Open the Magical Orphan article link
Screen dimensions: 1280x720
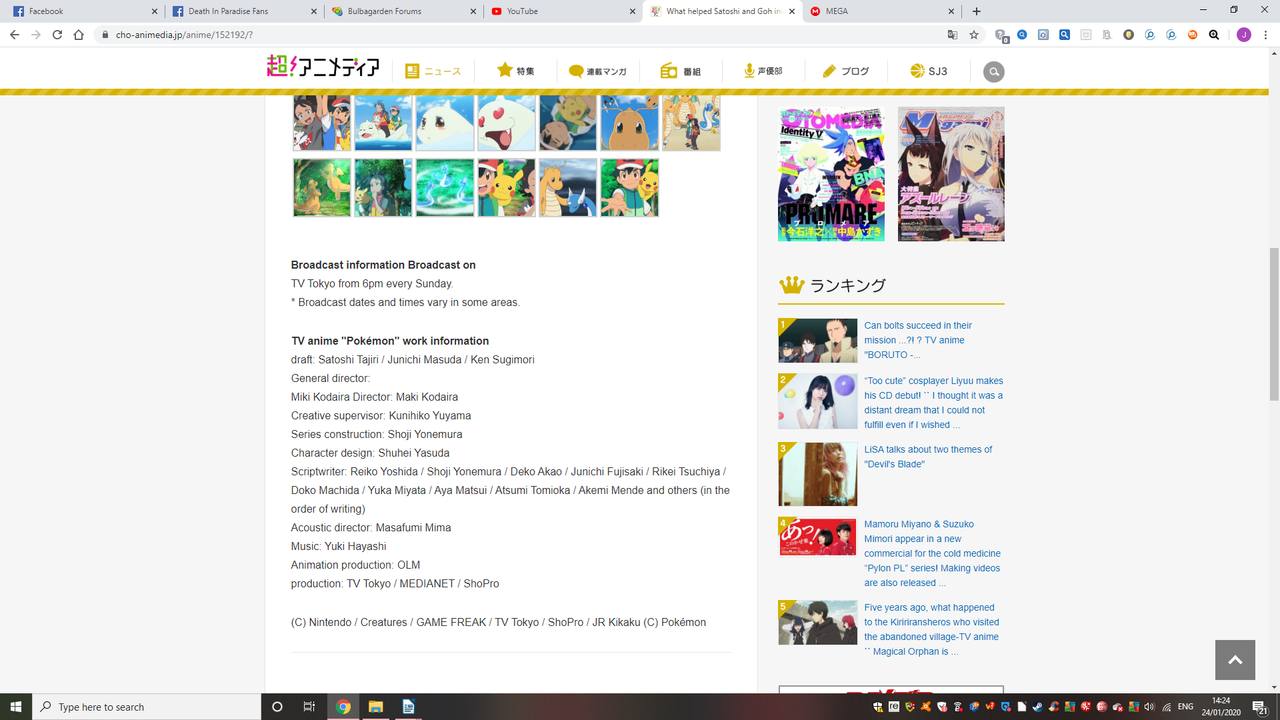pyautogui.click(x=931, y=629)
